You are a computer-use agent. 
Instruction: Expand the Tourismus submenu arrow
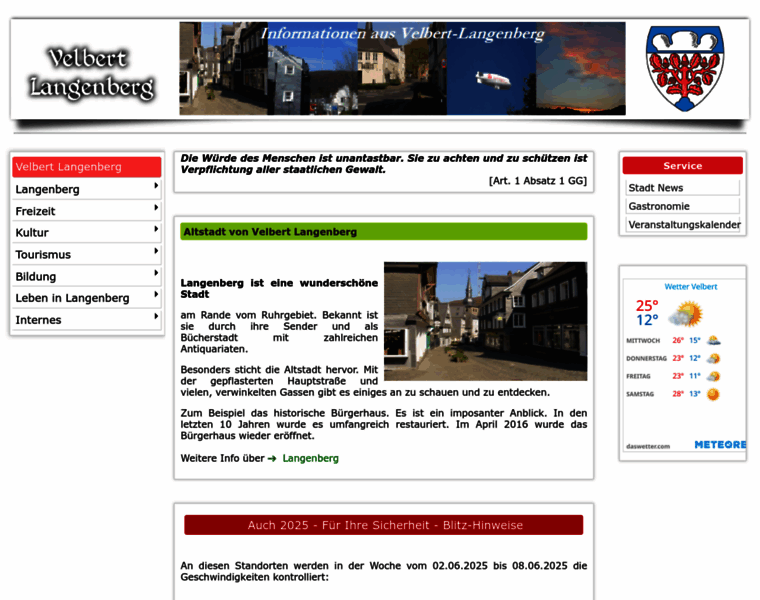(x=156, y=251)
